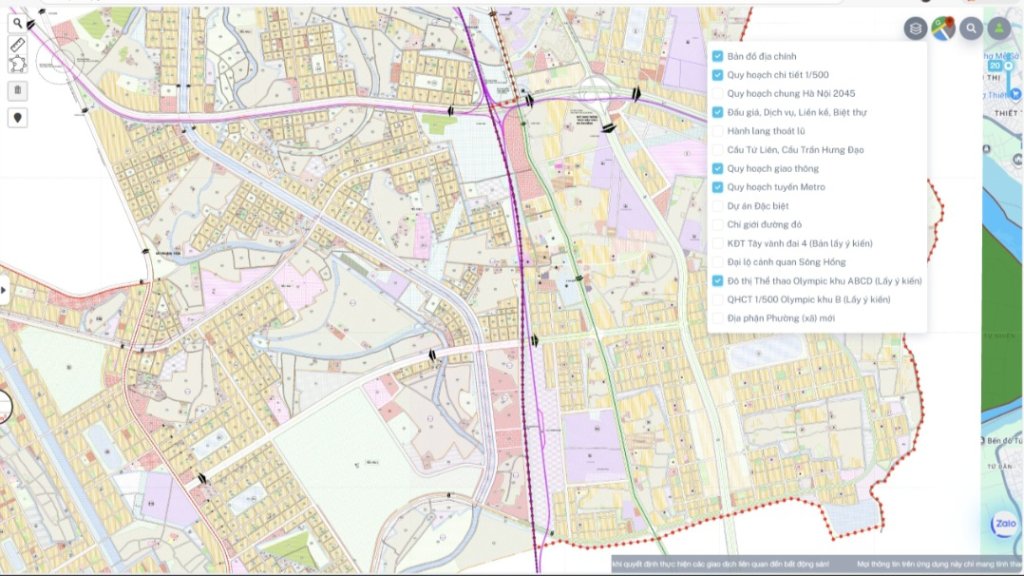The image size is (1024, 576).
Task: Select the location pin marker tool
Action: (17, 117)
